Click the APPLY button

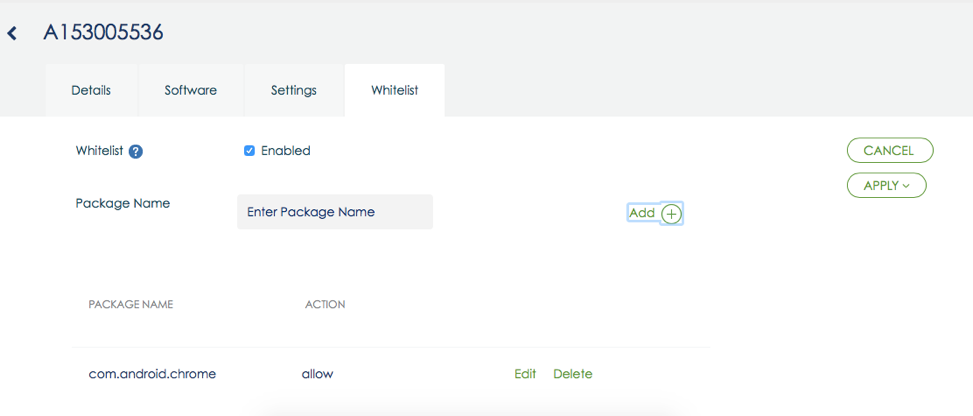point(887,185)
